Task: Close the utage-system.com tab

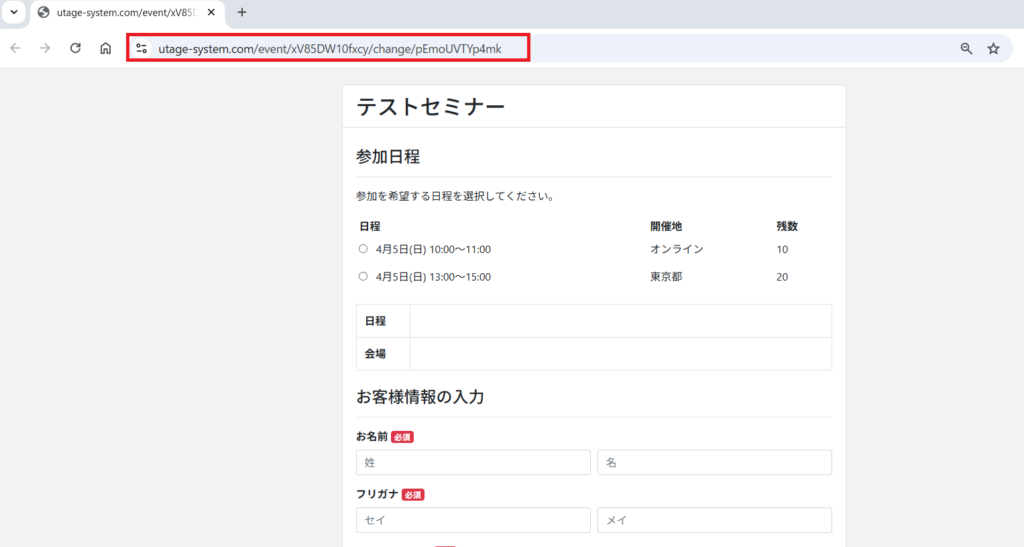Action: click(211, 12)
